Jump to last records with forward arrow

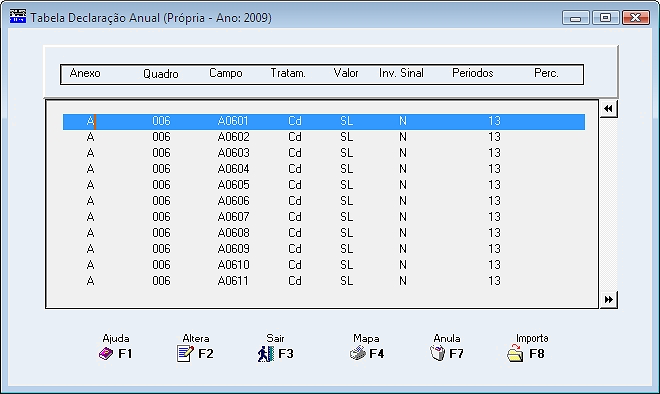608,299
